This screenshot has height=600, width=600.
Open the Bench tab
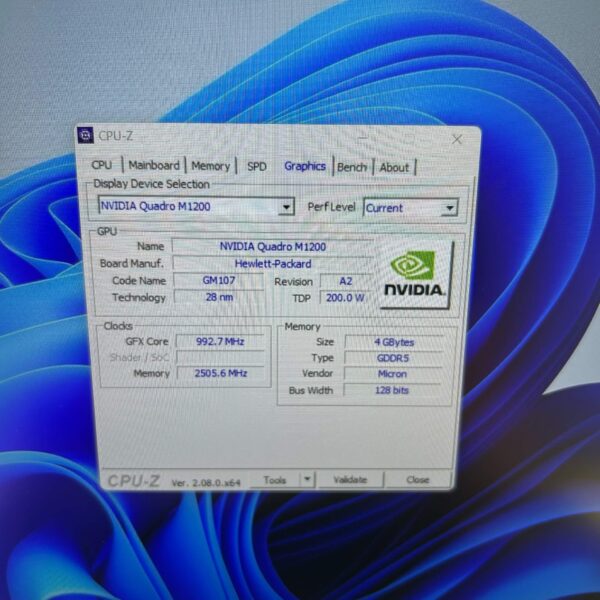pos(352,167)
